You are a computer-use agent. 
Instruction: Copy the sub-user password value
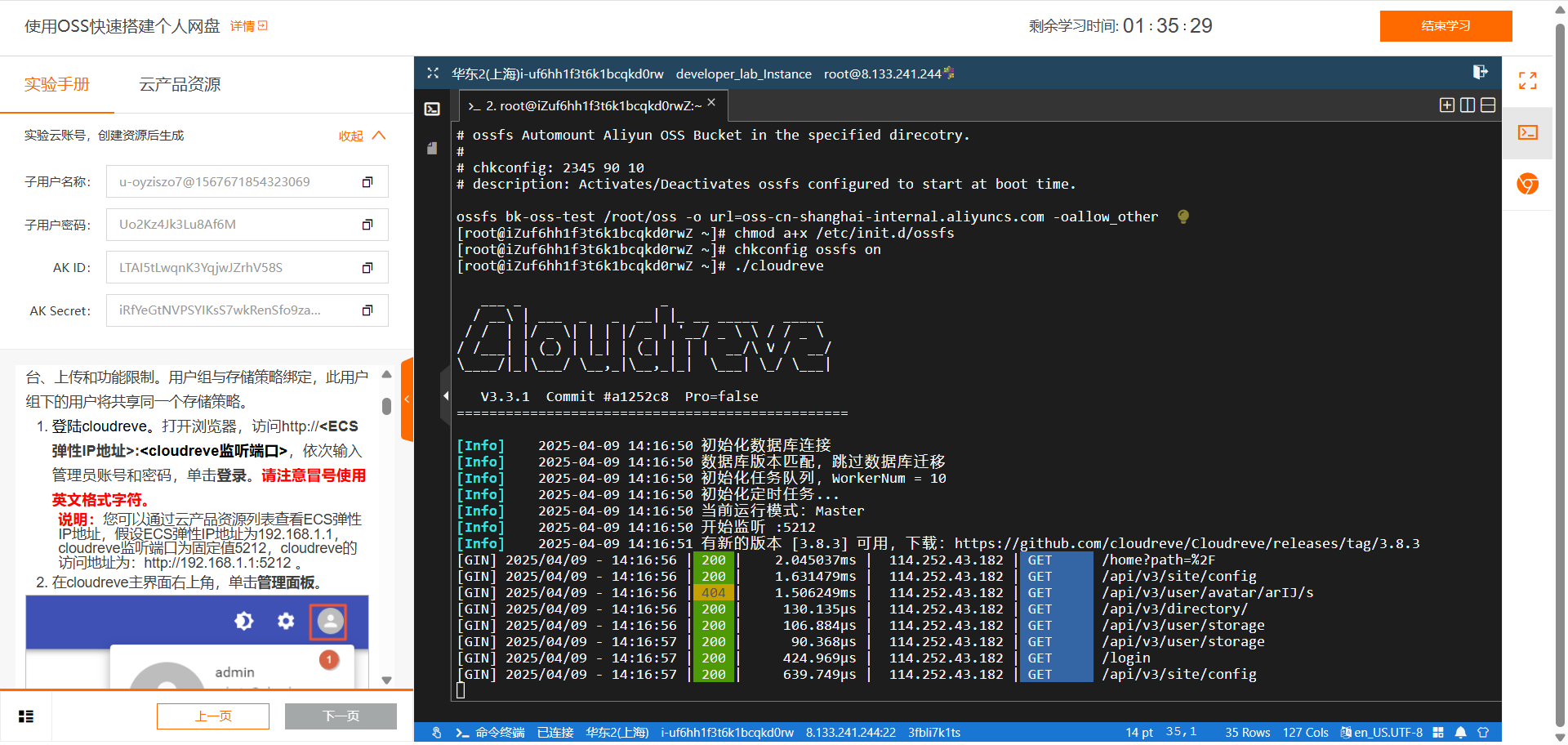click(367, 225)
